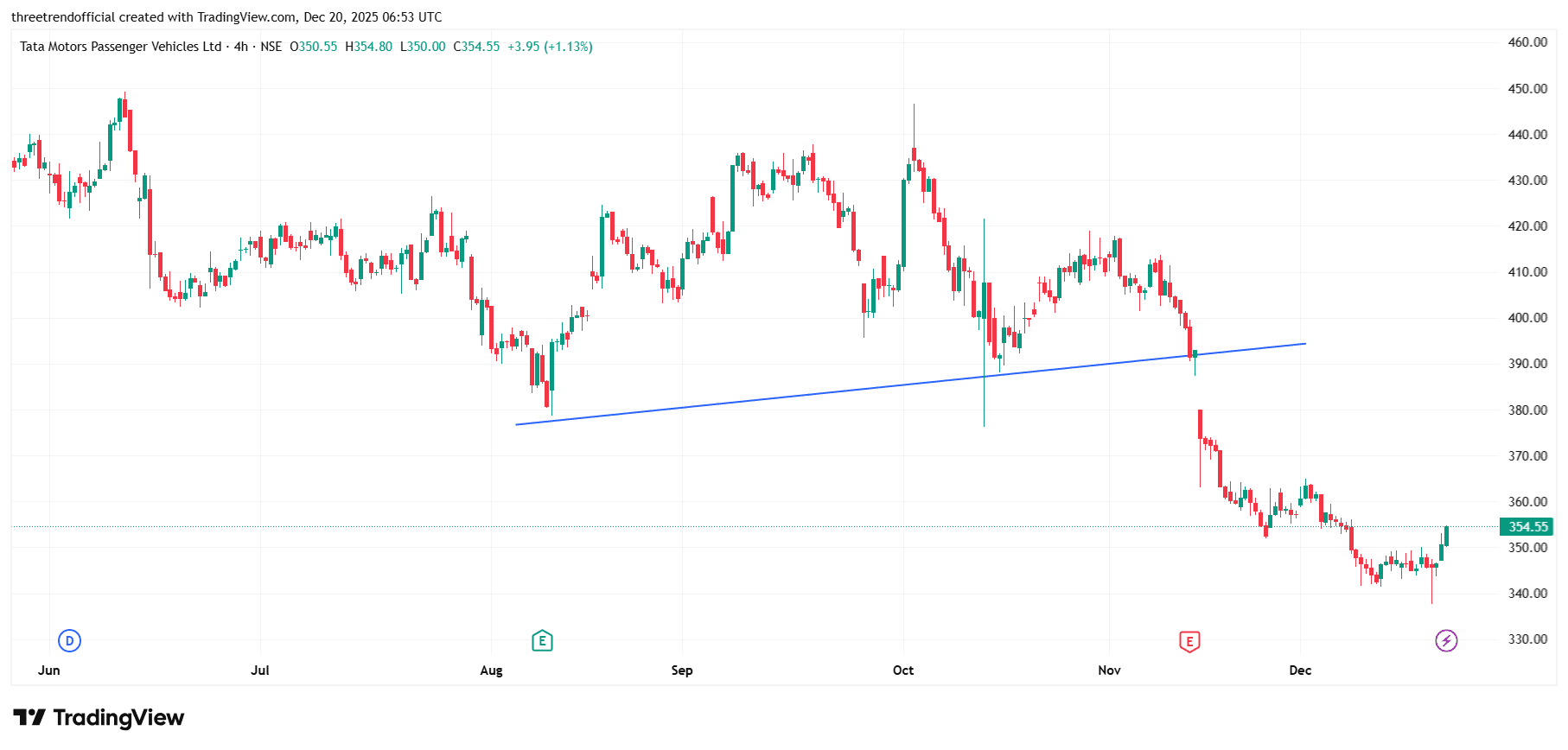Screen dimensions: 1568x750
Task: Click the 410.00 price axis label
Action: click(x=1527, y=272)
